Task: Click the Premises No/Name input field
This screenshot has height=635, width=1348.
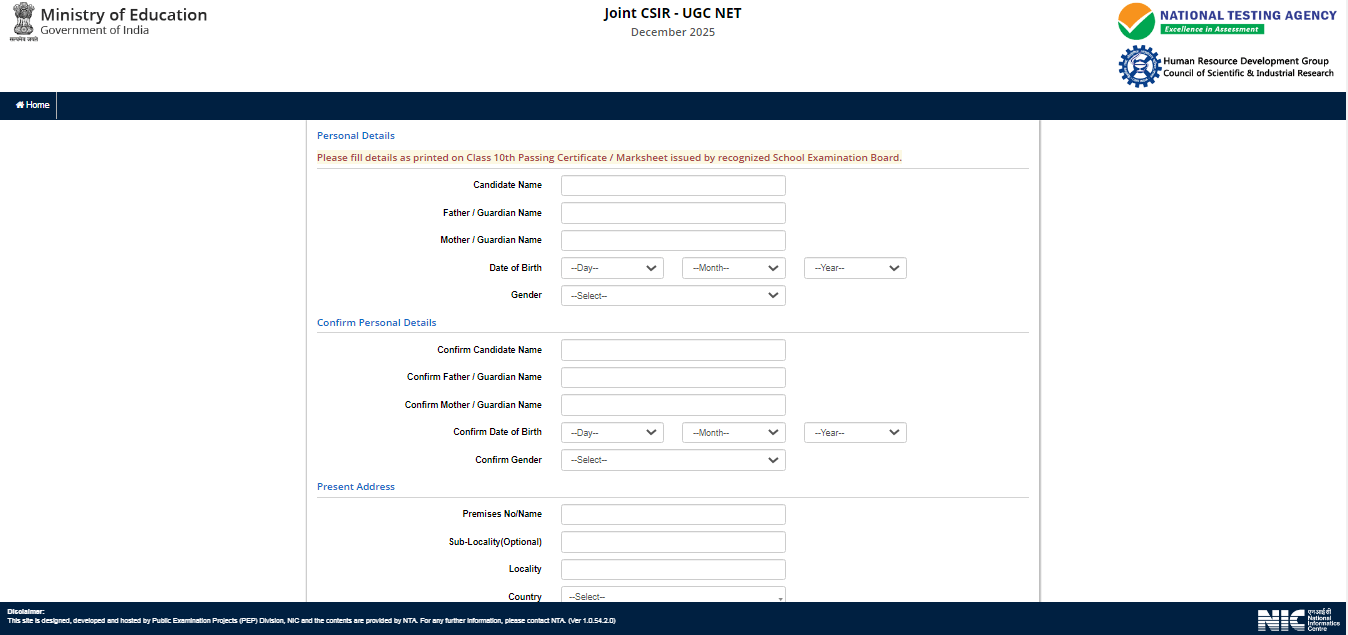Action: click(673, 514)
